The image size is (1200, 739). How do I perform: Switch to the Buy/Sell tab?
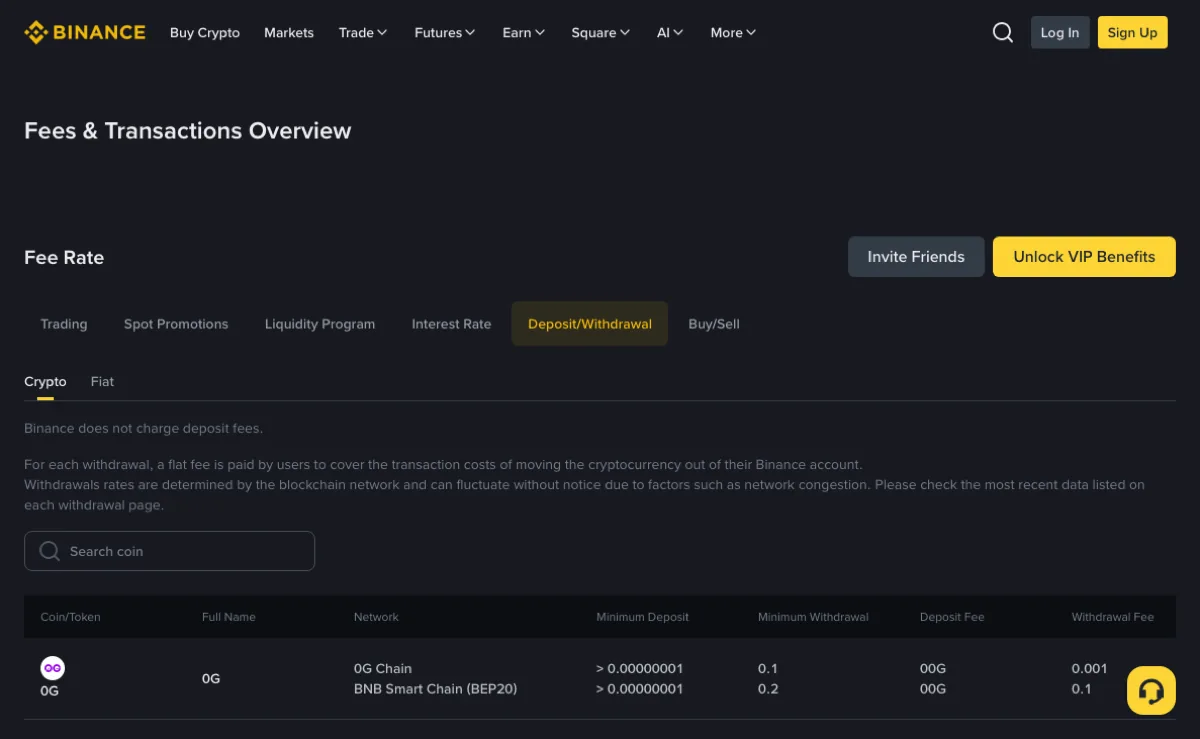pyautogui.click(x=714, y=324)
